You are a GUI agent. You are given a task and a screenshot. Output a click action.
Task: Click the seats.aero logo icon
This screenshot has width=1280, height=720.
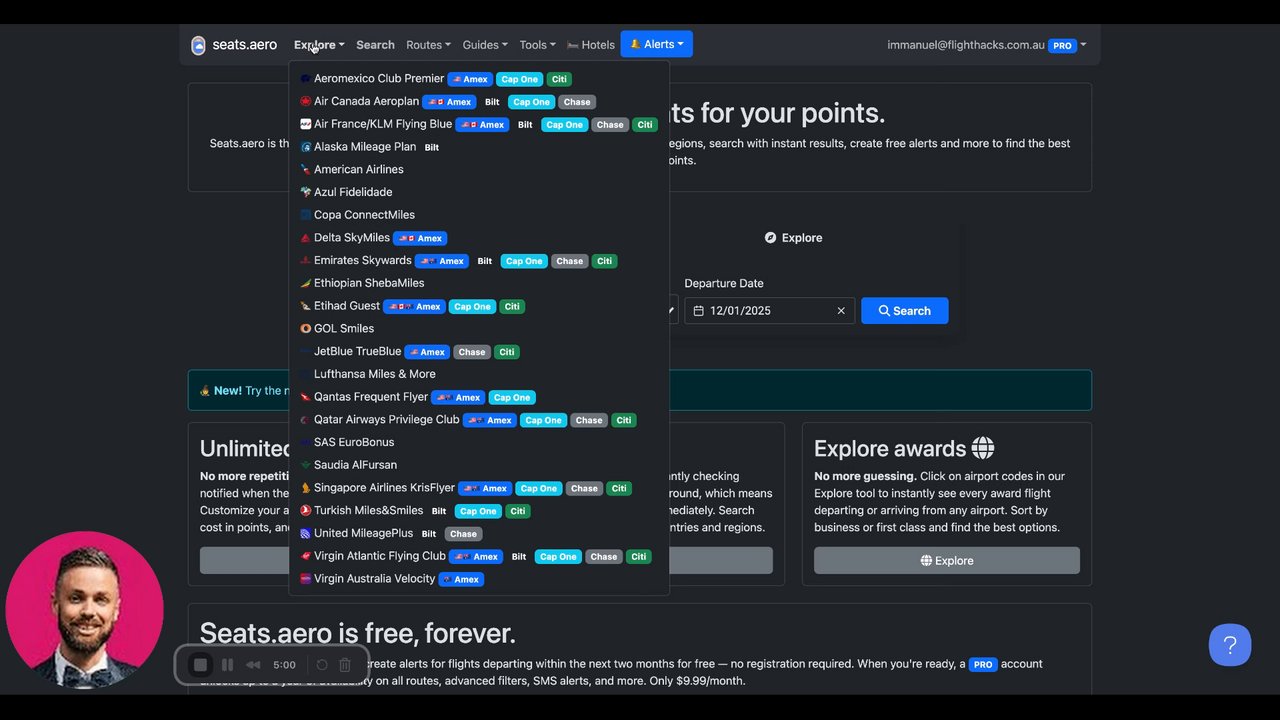pos(198,45)
